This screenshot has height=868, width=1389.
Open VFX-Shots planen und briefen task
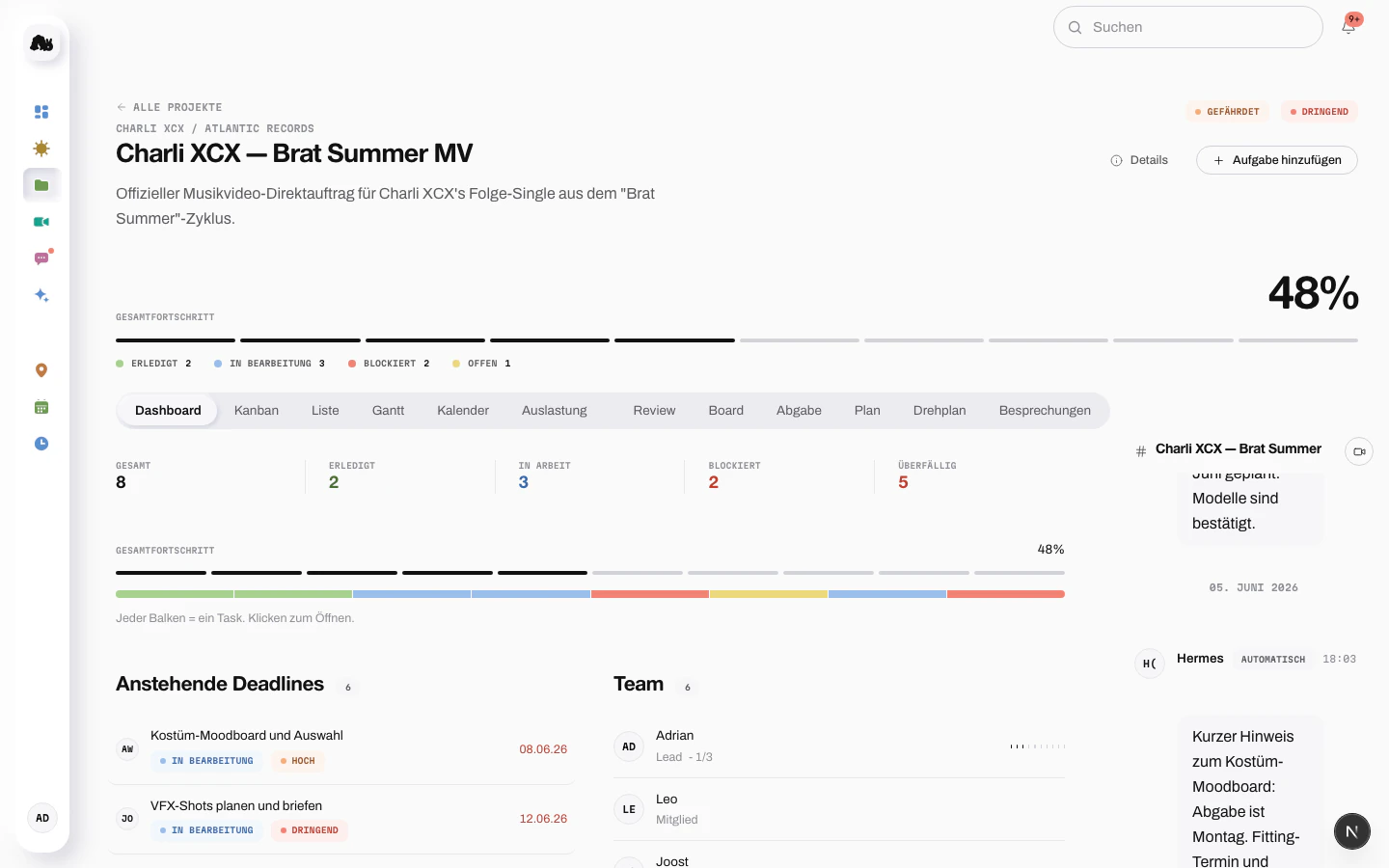(x=341, y=819)
